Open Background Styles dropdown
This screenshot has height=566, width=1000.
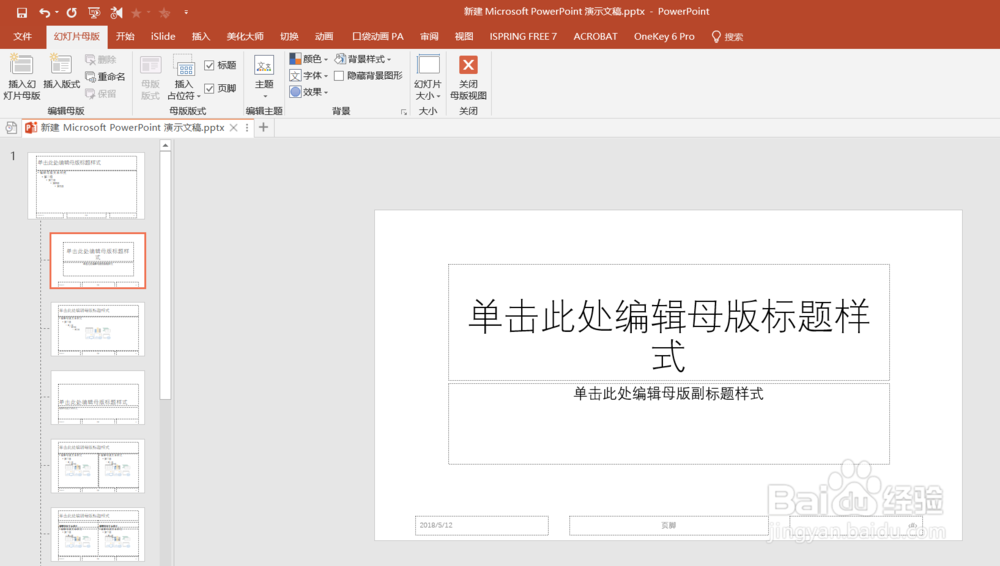tap(363, 59)
